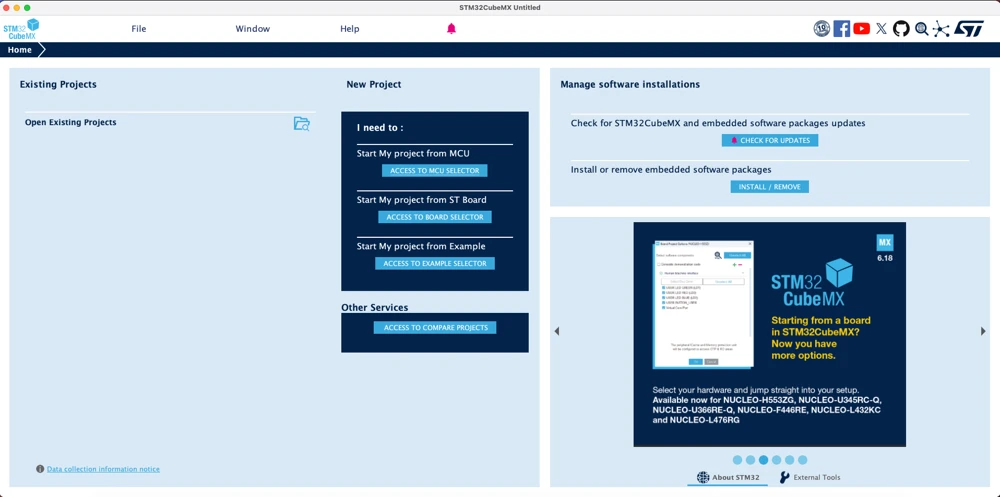Click the STM32CubeMX logo icon
The height and width of the screenshot is (497, 1000).
point(21,29)
